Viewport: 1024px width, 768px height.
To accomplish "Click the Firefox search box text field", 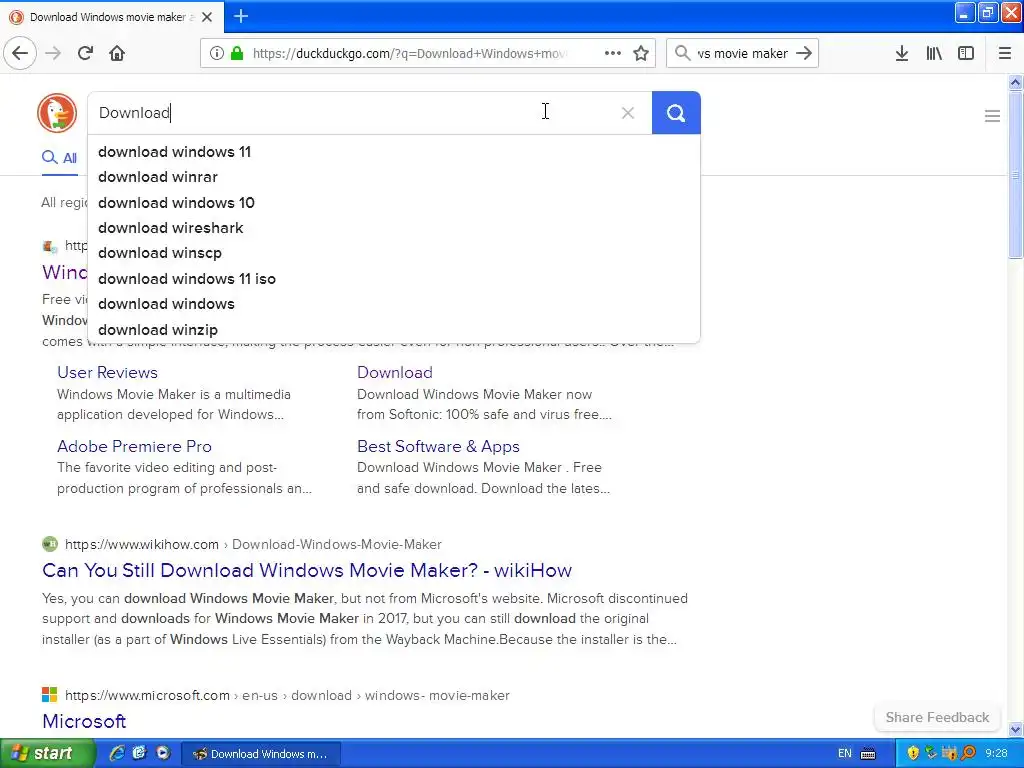I will (742, 54).
